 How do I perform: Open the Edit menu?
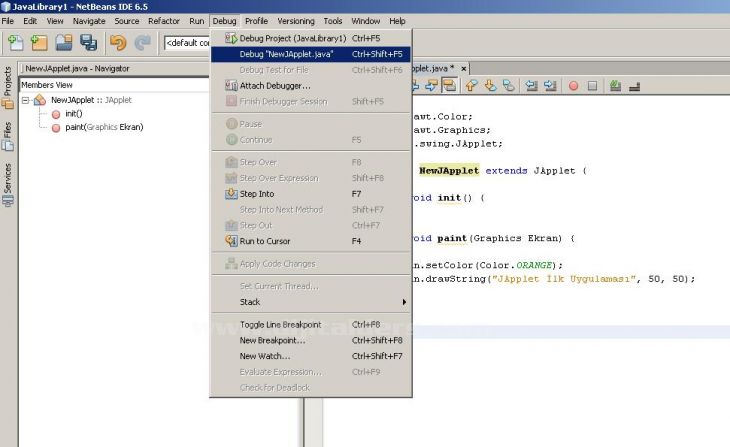coord(30,21)
